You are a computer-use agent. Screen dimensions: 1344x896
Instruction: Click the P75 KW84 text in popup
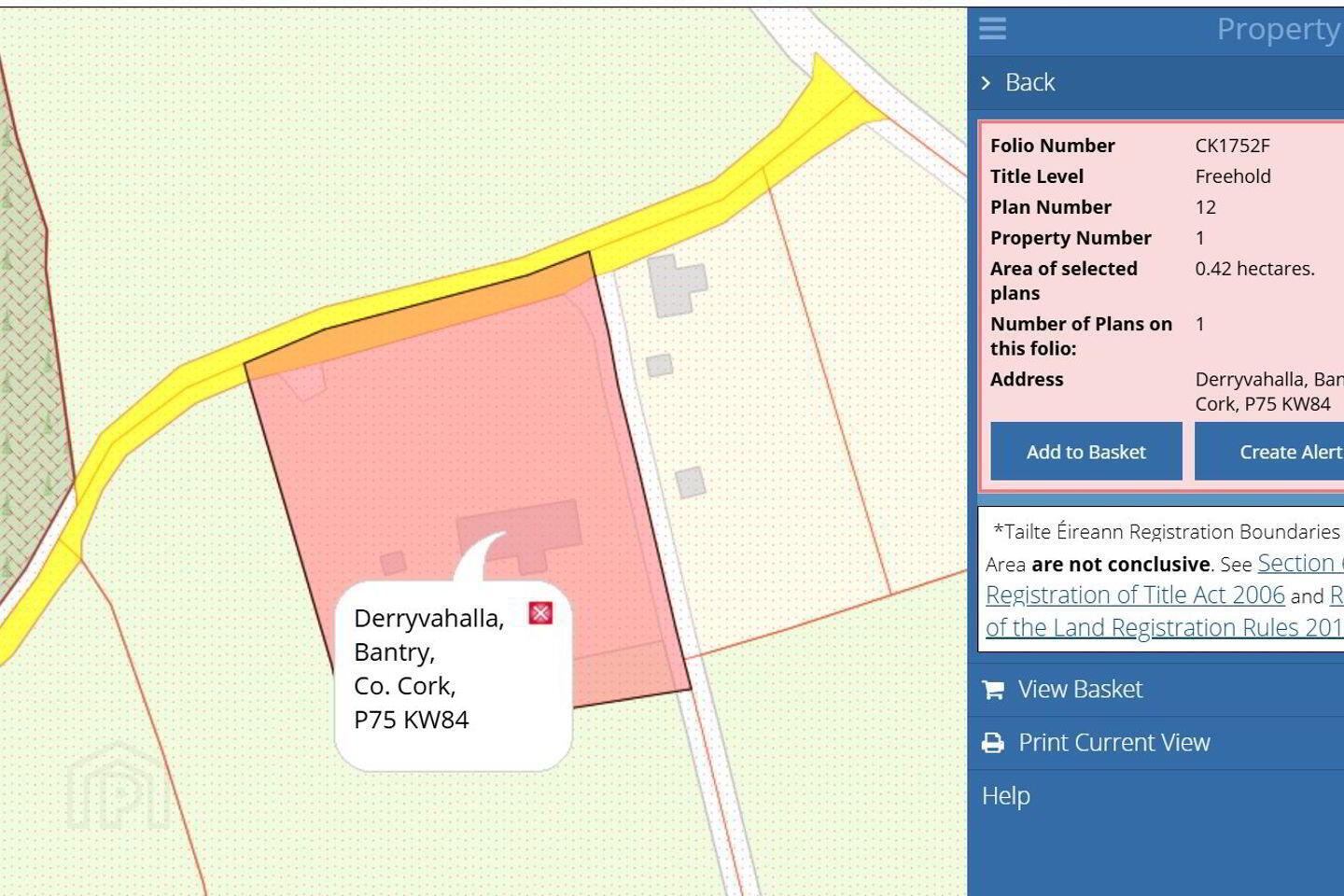click(412, 720)
